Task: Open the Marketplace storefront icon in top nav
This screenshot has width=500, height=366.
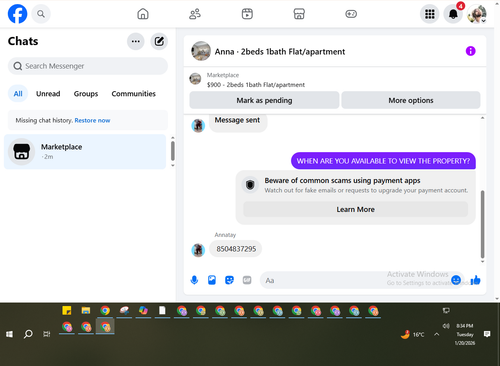Action: tap(299, 14)
